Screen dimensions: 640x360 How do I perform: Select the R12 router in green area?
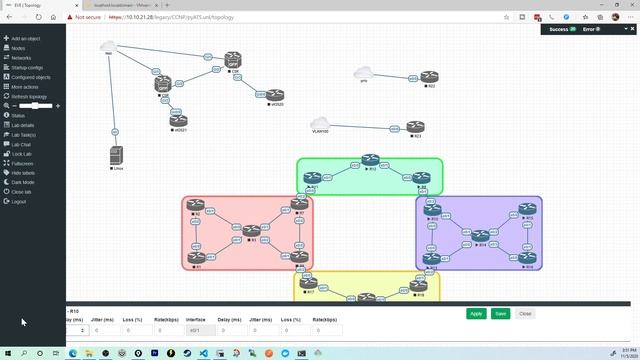370,160
